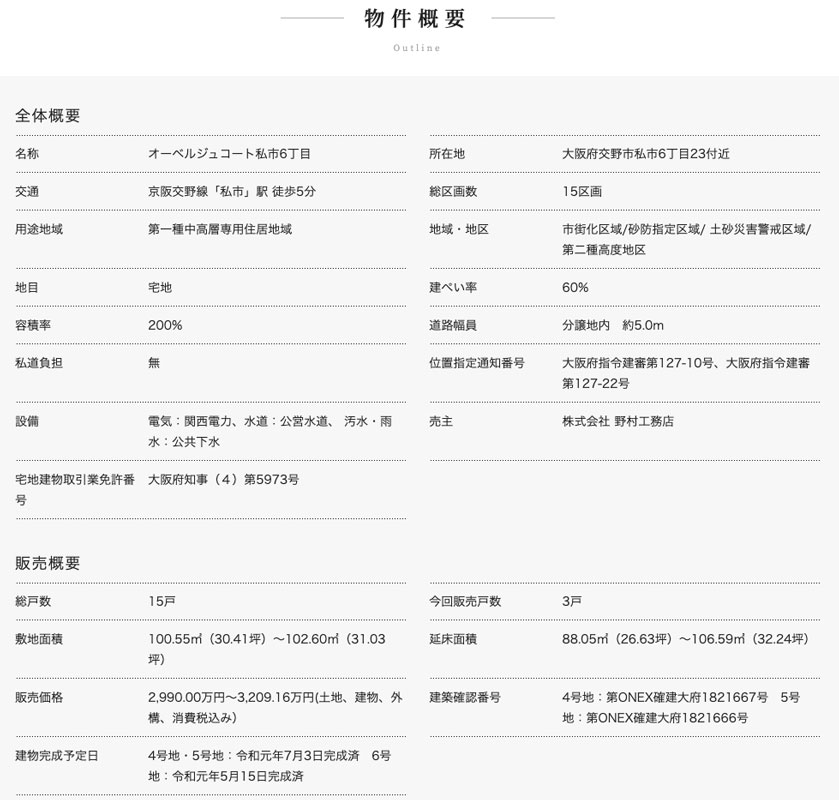
Task: Click the 建ぺい率 value 60%
Action: pos(575,287)
